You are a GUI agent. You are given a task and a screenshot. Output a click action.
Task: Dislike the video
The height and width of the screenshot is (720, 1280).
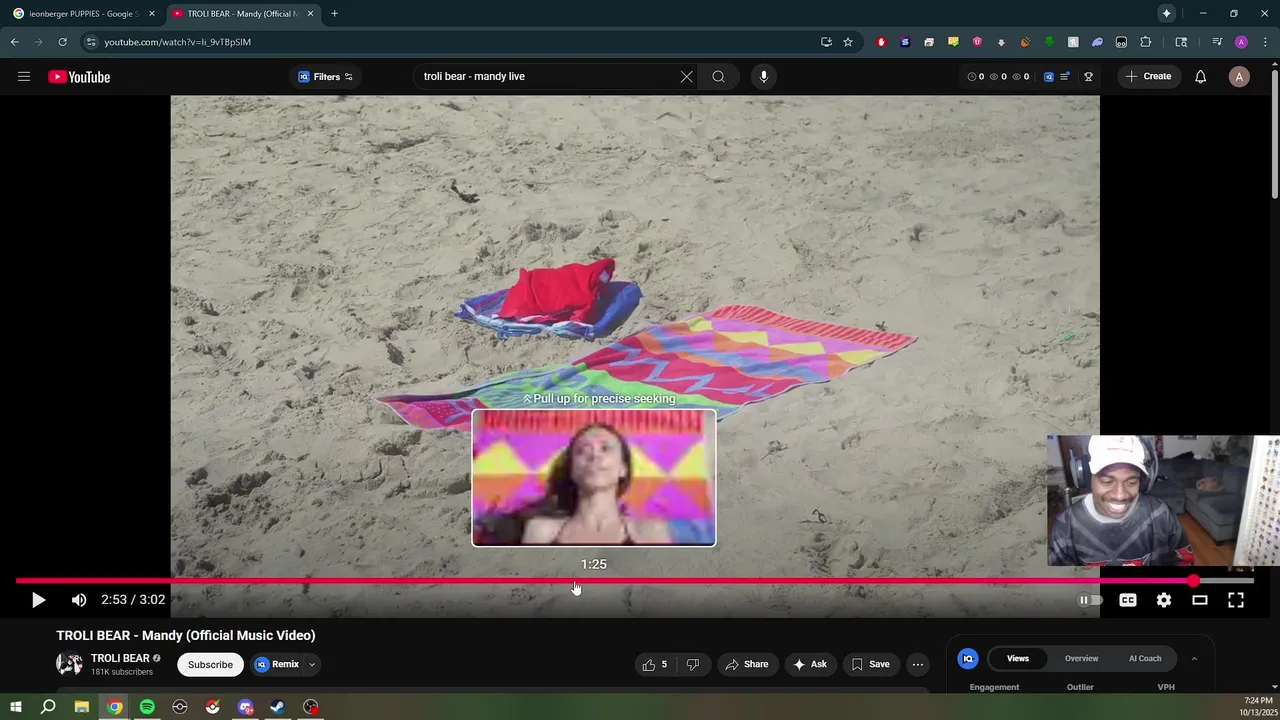point(692,664)
